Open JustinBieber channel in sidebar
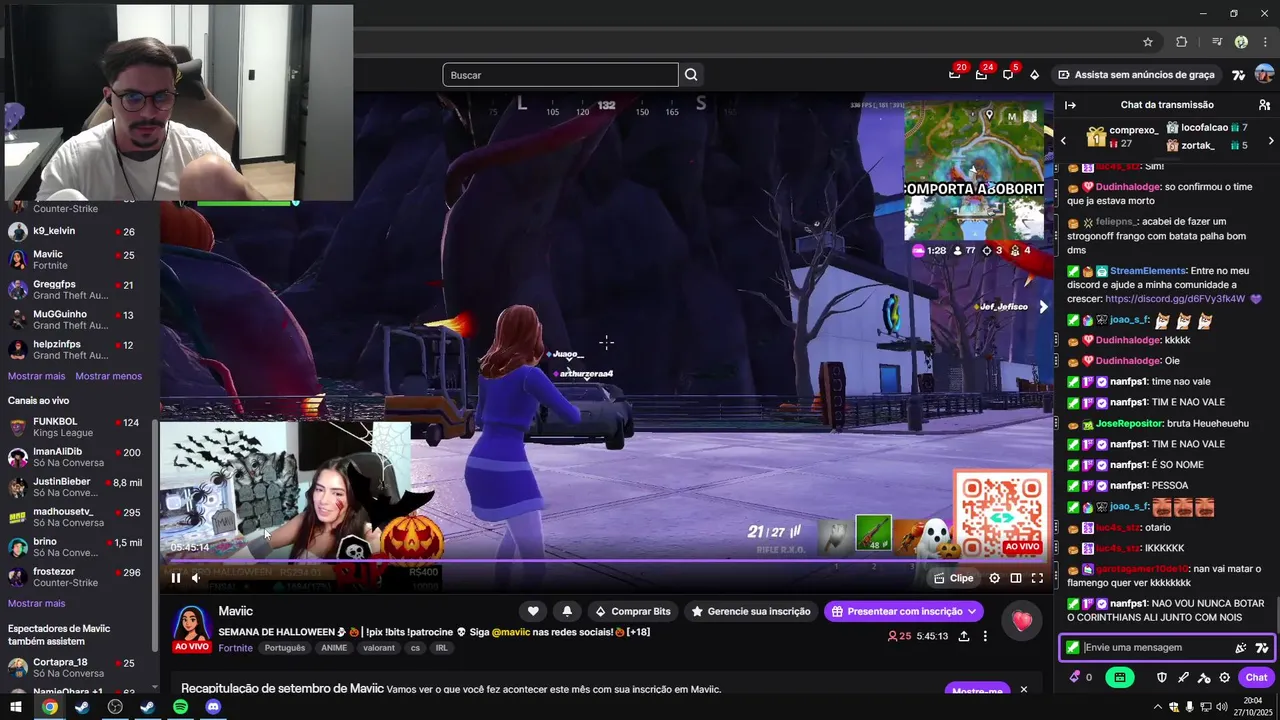 pyautogui.click(x=75, y=487)
